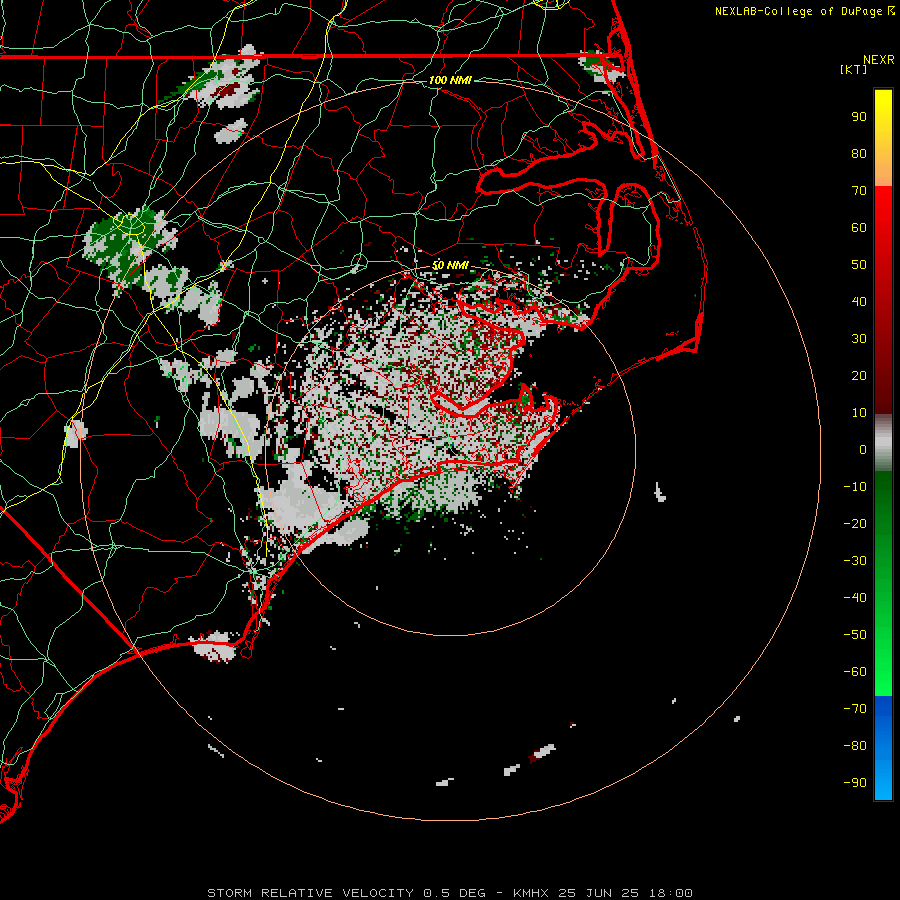The image size is (900, 900).
Task: Click the "KMHX" station ID in the caption
Action: (x=531, y=893)
